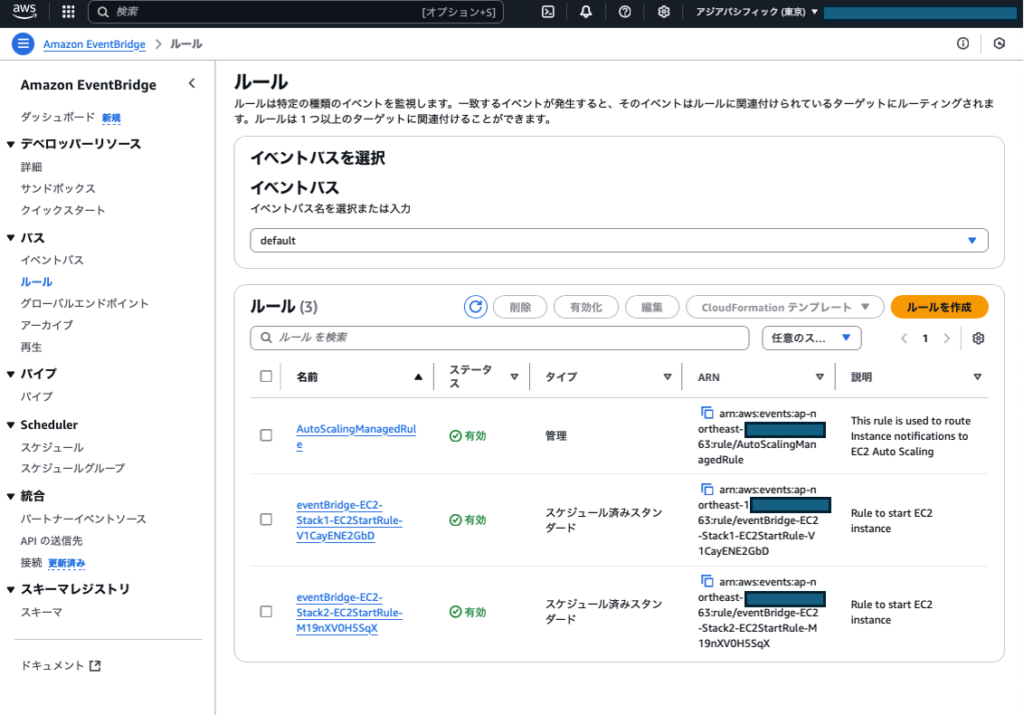Launch CloudShell from the top bar
Screen dimensions: 1024x715
click(x=548, y=12)
